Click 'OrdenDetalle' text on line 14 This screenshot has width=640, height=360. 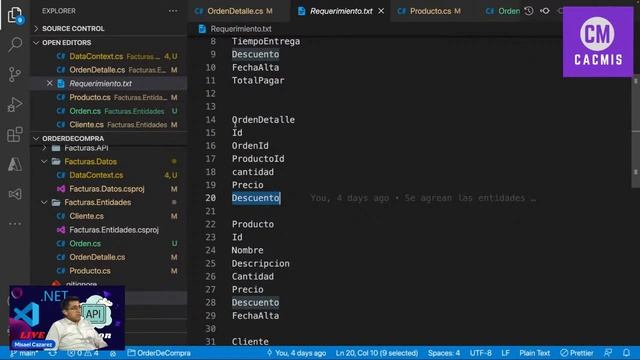(x=263, y=120)
